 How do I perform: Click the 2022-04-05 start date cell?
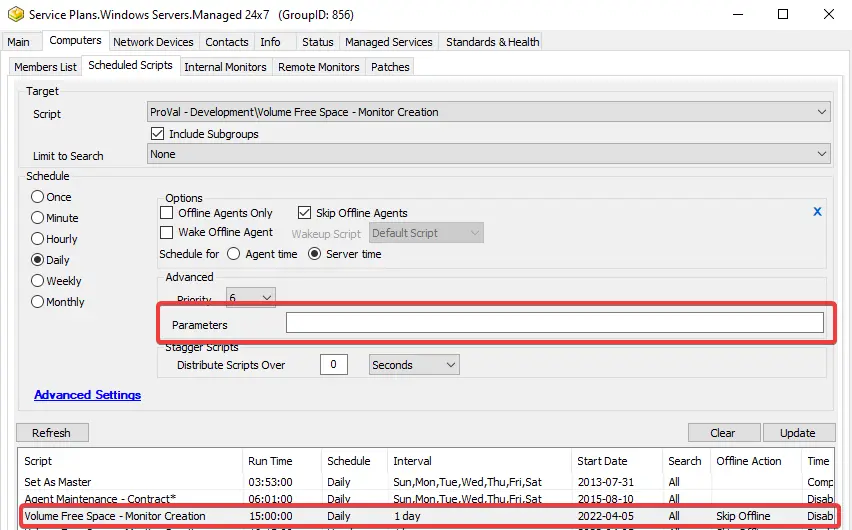tap(605, 516)
